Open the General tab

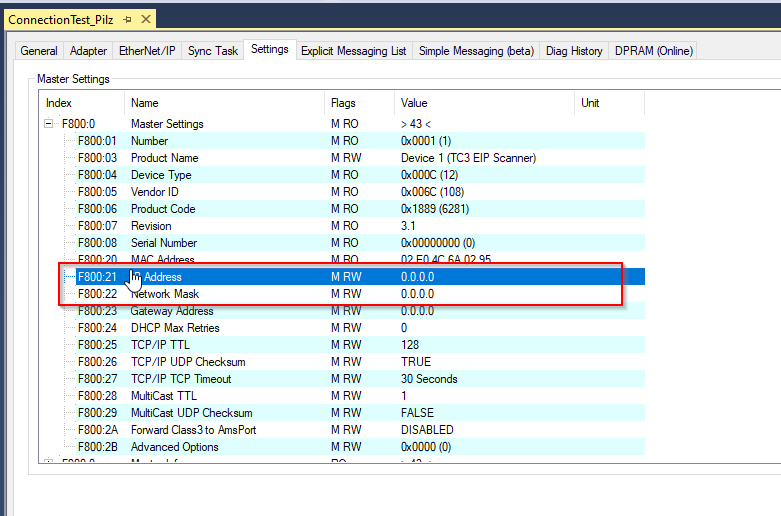point(39,51)
